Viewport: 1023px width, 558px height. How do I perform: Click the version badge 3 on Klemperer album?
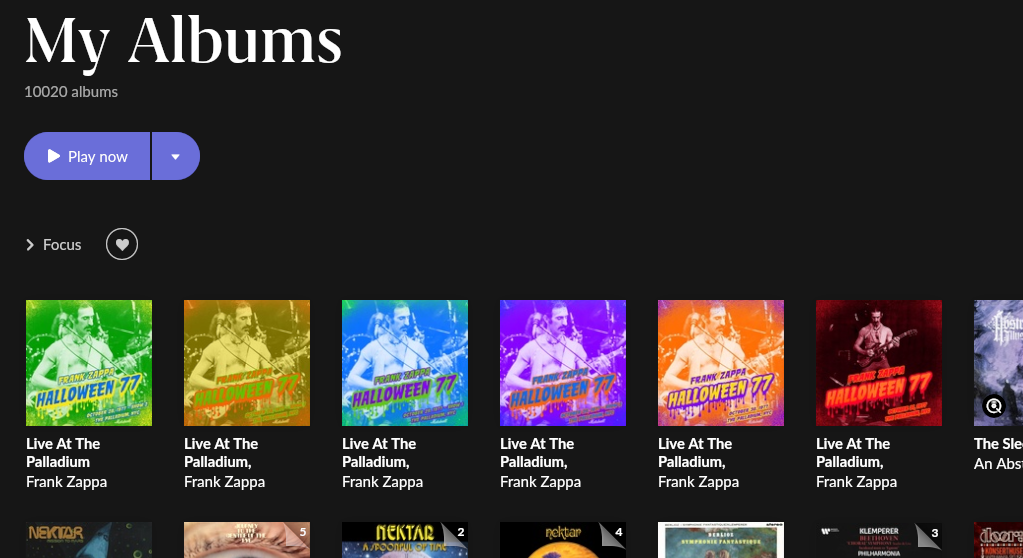(x=935, y=533)
